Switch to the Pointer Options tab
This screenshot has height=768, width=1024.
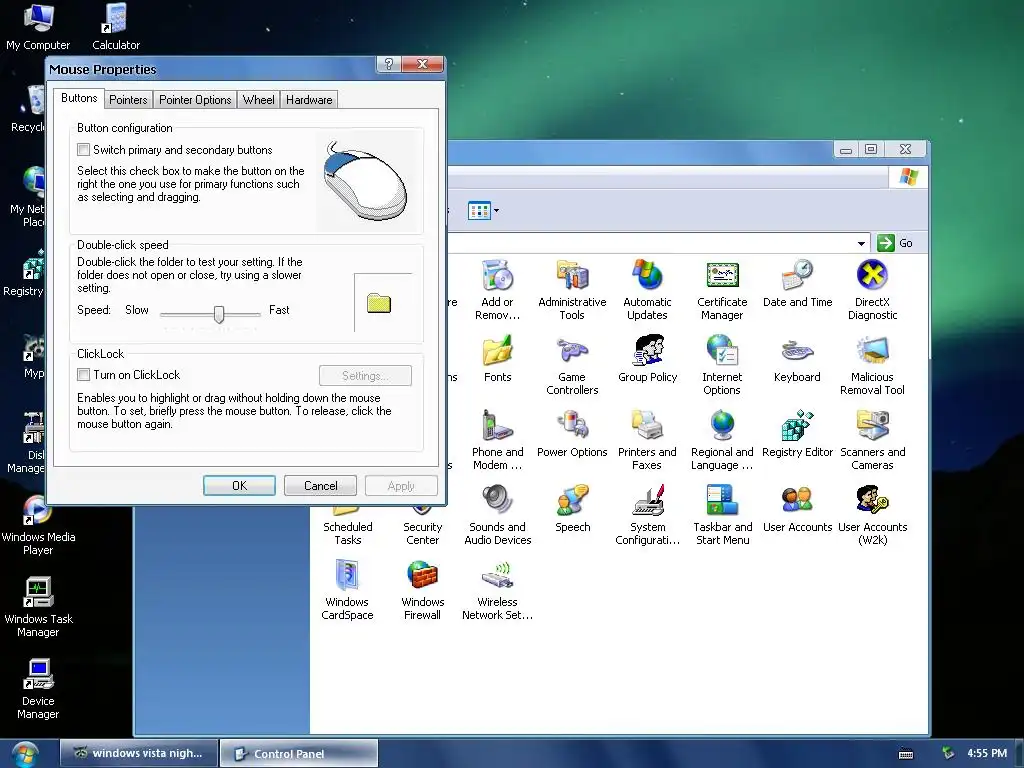[x=195, y=99]
